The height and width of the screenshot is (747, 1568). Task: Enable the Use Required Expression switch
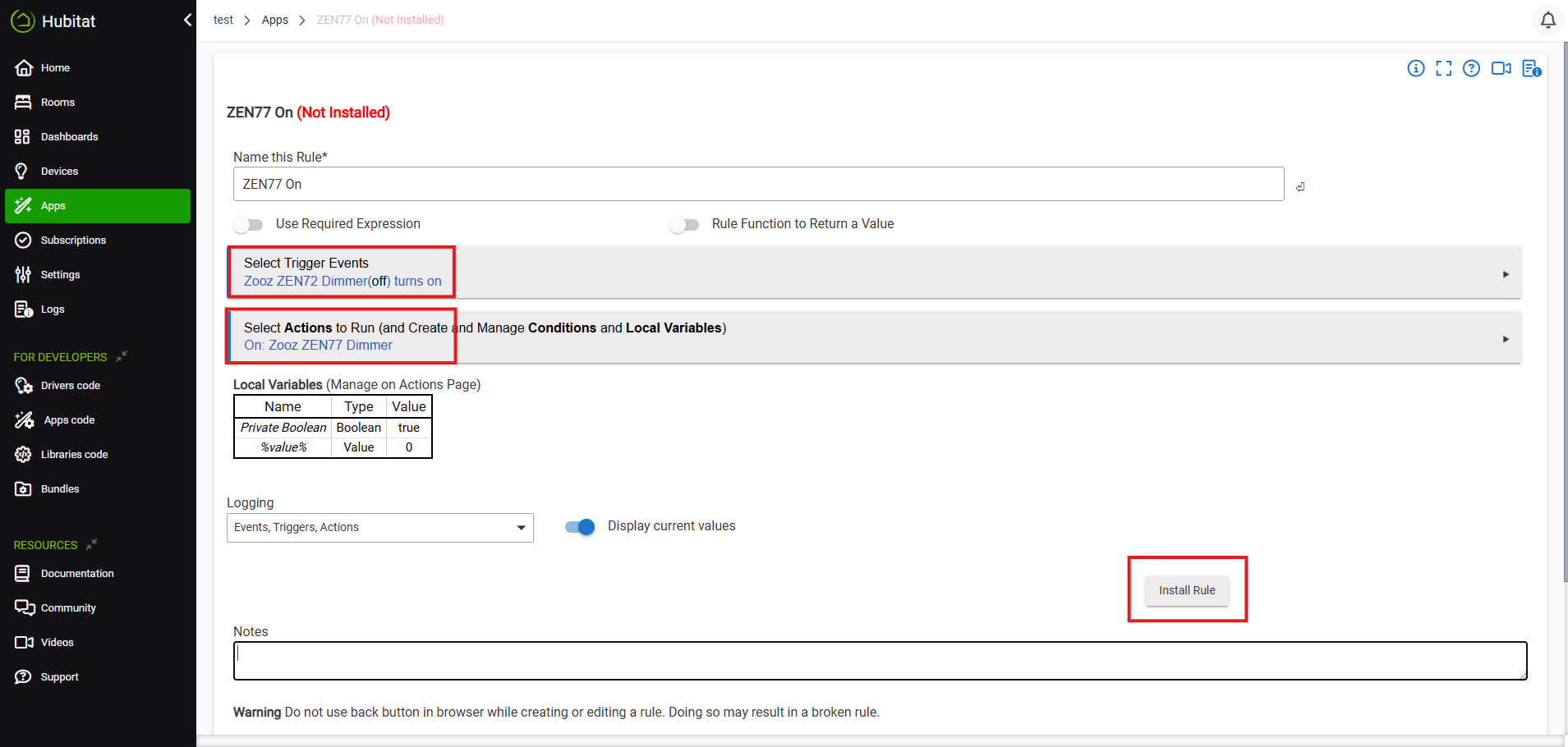click(248, 224)
